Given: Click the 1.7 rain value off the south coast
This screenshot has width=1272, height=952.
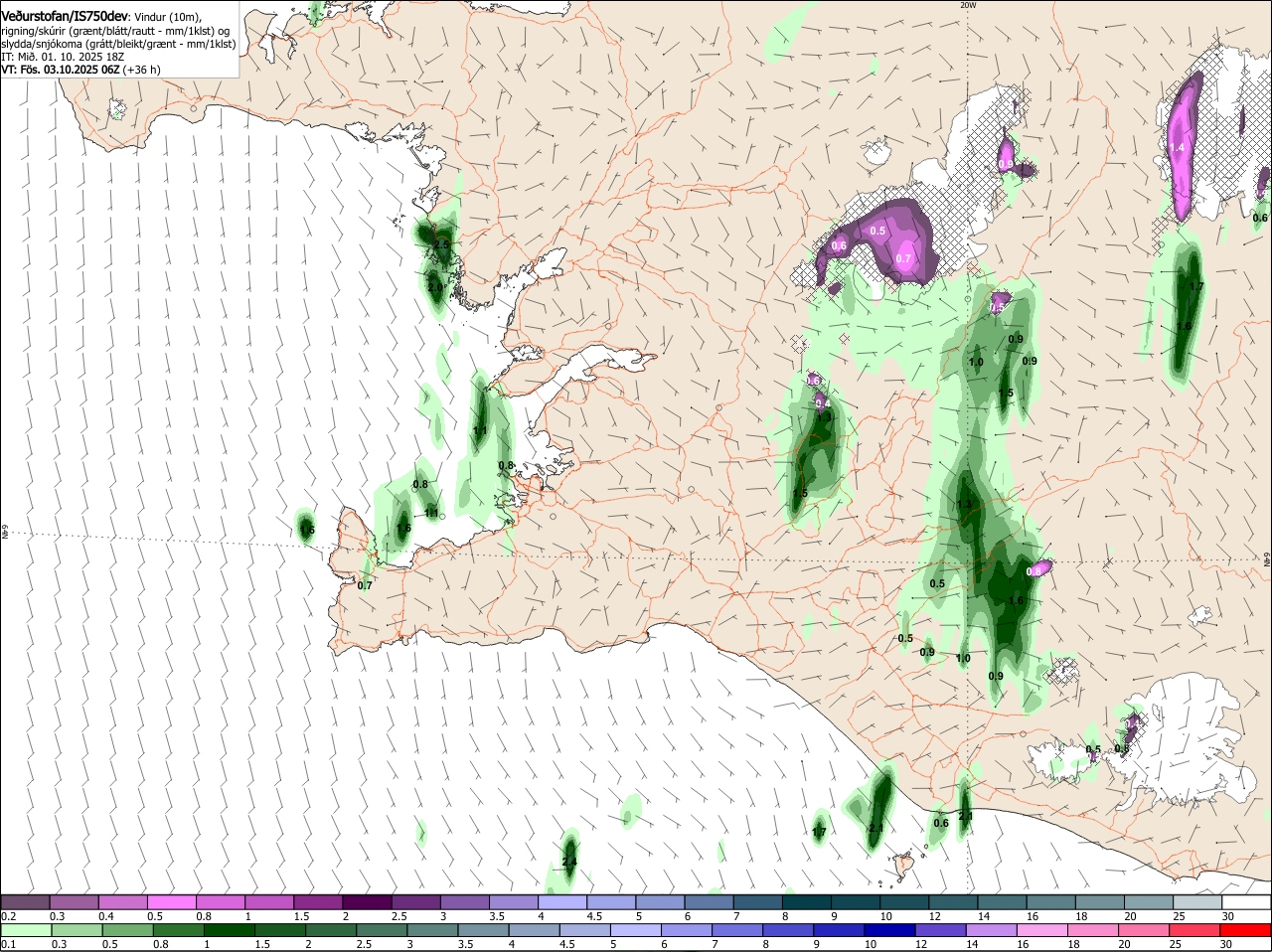Looking at the screenshot, I should pyautogui.click(x=820, y=832).
